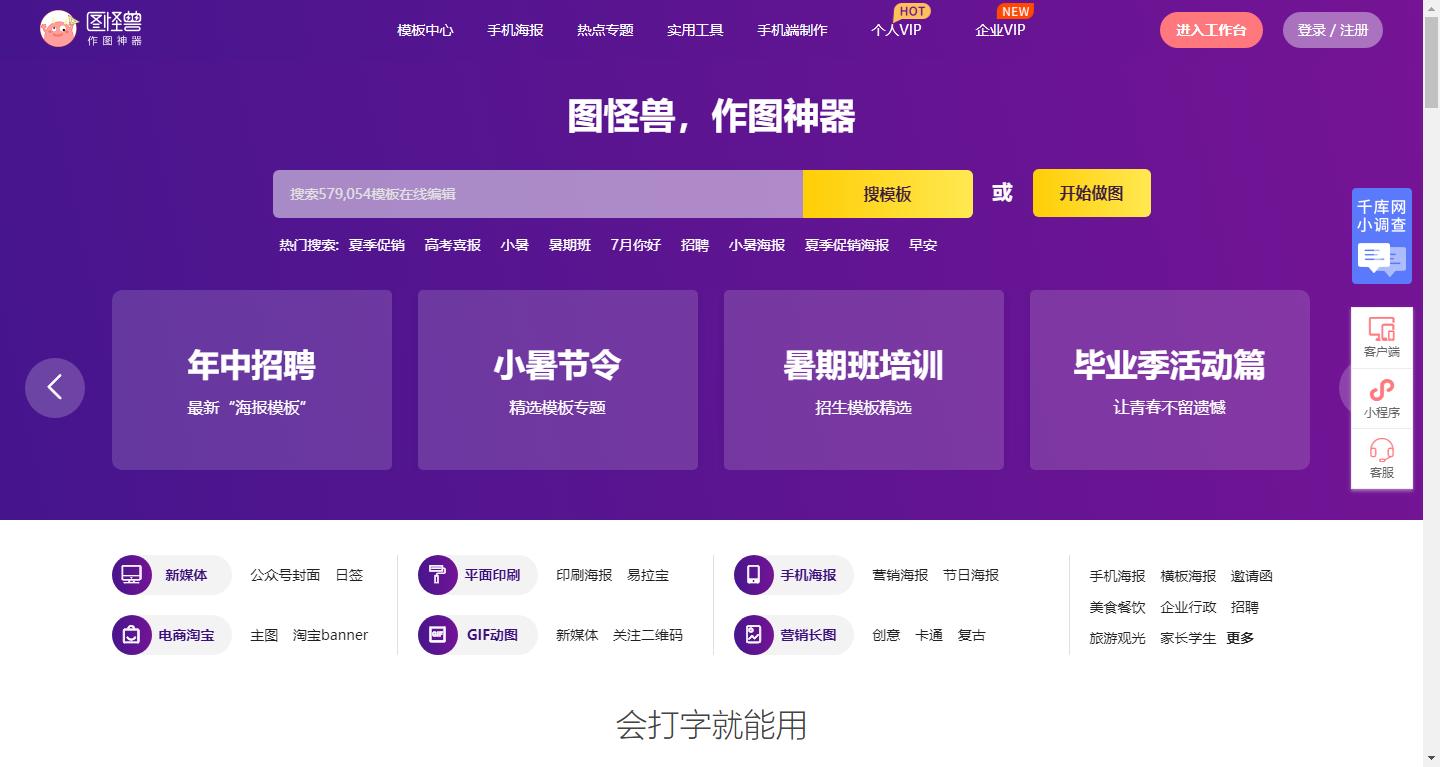Click the template search input field

[x=537, y=193]
